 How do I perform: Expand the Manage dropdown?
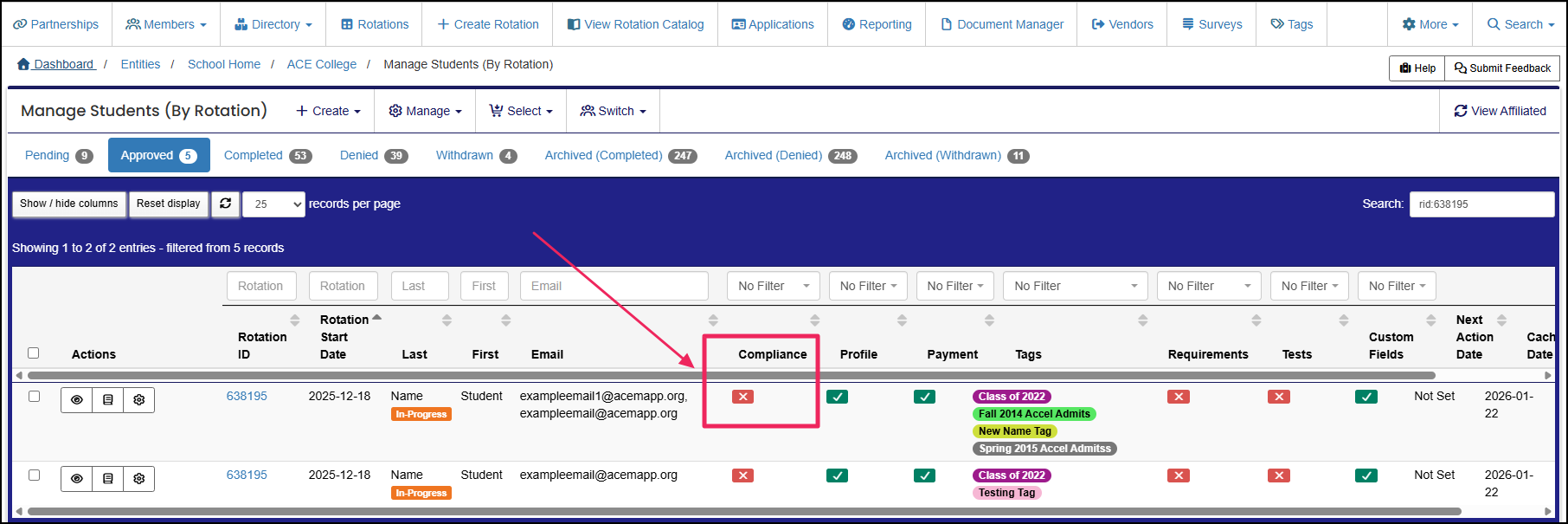coord(425,111)
